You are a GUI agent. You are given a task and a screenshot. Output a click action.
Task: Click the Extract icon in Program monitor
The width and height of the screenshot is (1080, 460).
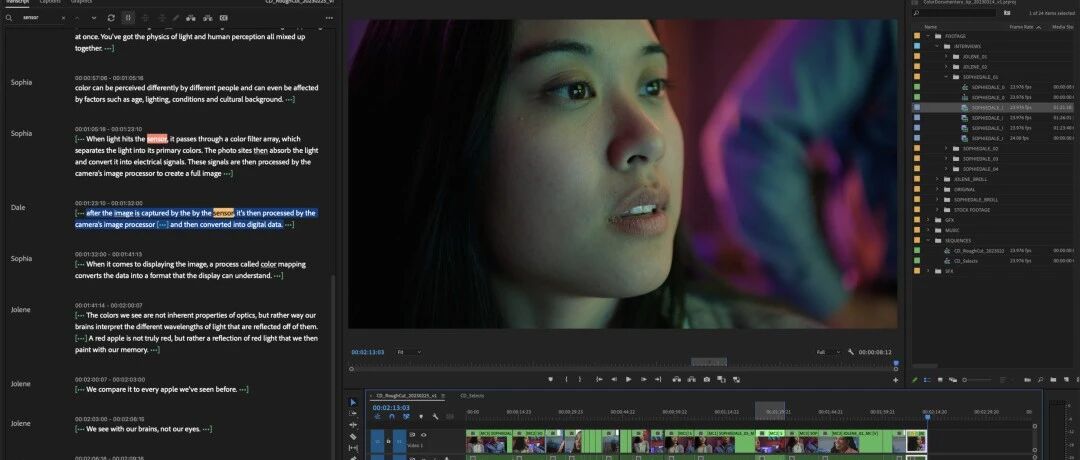tap(692, 379)
